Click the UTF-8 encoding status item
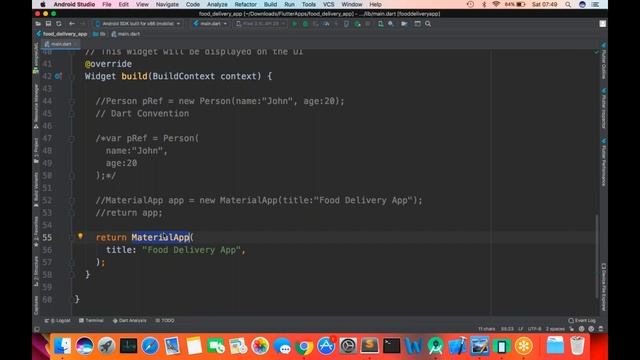This screenshot has width=640, height=360. [534, 329]
